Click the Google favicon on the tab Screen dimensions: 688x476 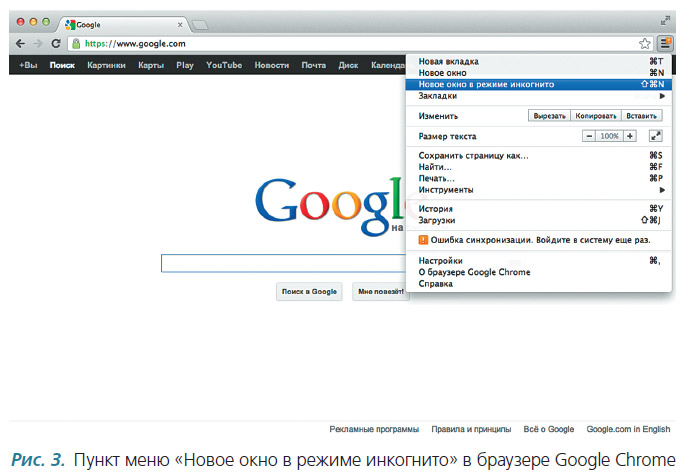[70, 25]
